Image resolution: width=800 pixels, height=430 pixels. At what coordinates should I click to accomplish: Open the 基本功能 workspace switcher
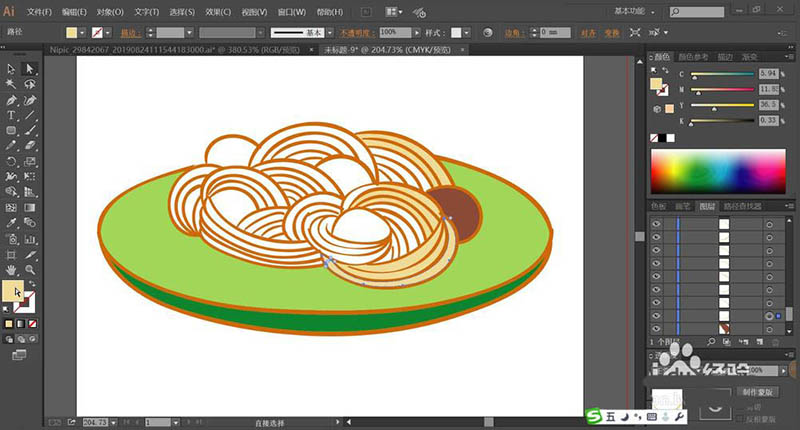point(634,11)
